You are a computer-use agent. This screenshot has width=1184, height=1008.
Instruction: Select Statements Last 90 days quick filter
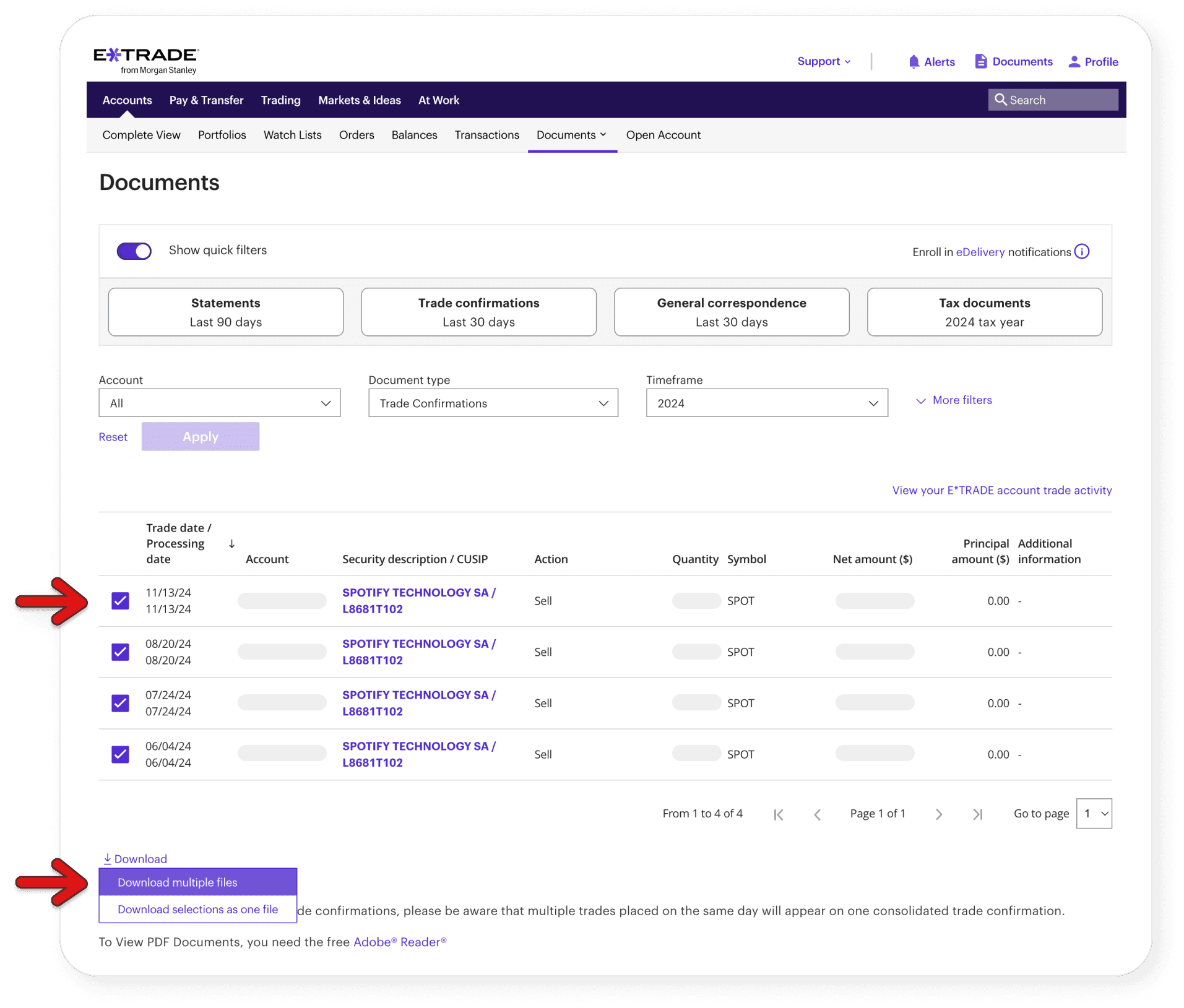coord(226,312)
